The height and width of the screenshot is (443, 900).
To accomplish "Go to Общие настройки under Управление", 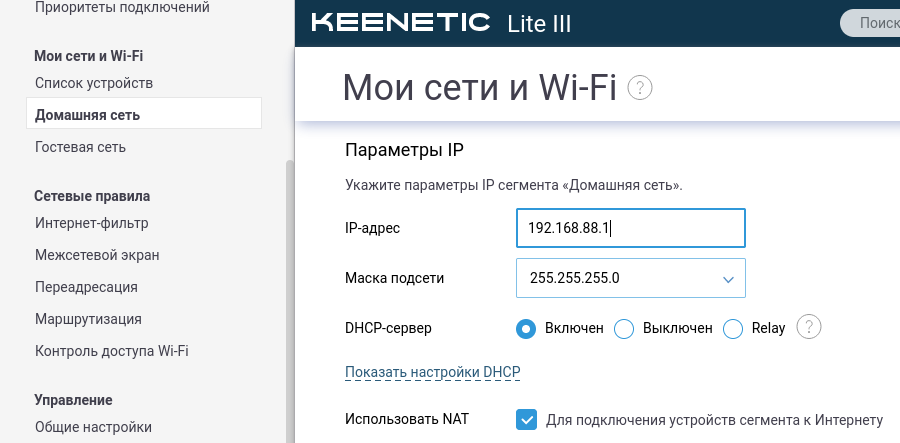I will click(x=94, y=427).
